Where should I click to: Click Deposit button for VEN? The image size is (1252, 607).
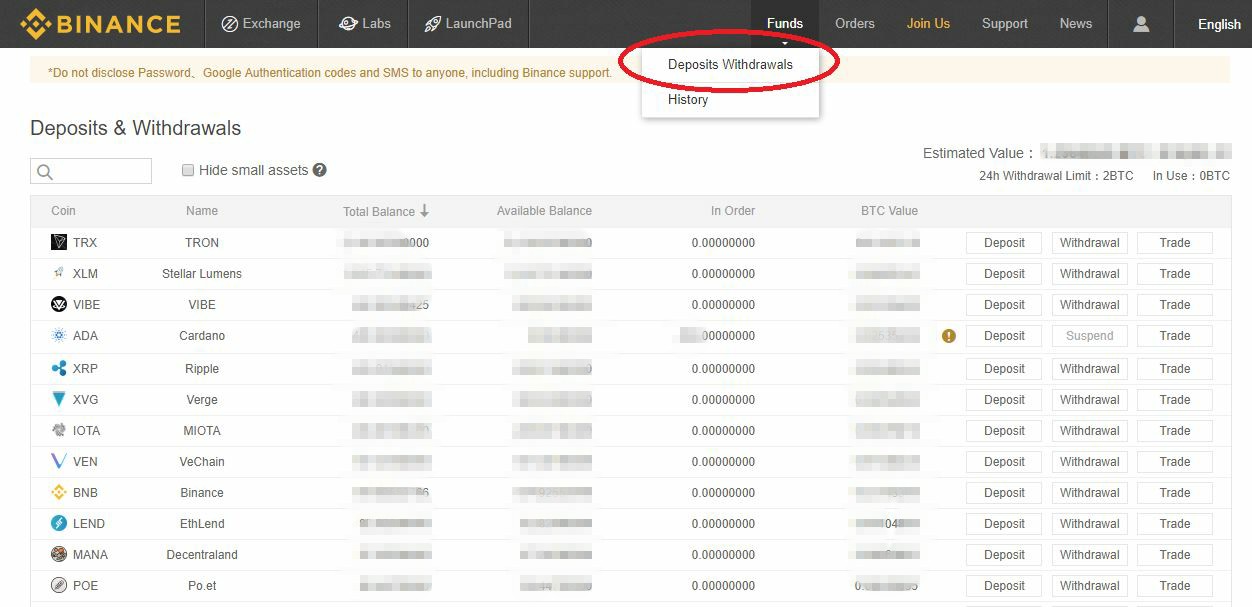[x=1004, y=462]
